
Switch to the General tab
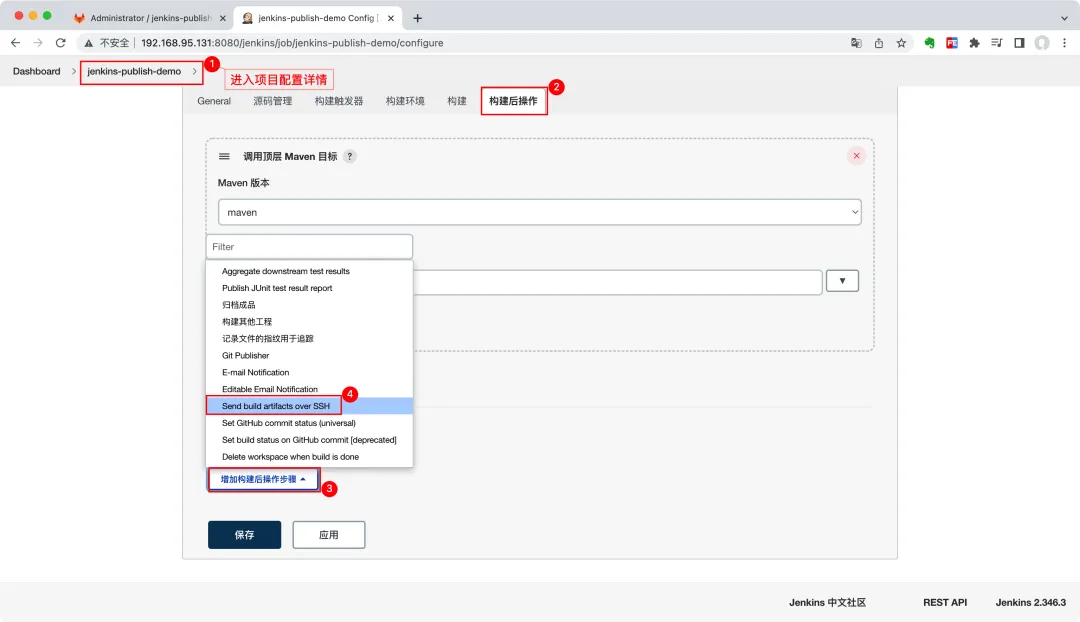(x=214, y=101)
